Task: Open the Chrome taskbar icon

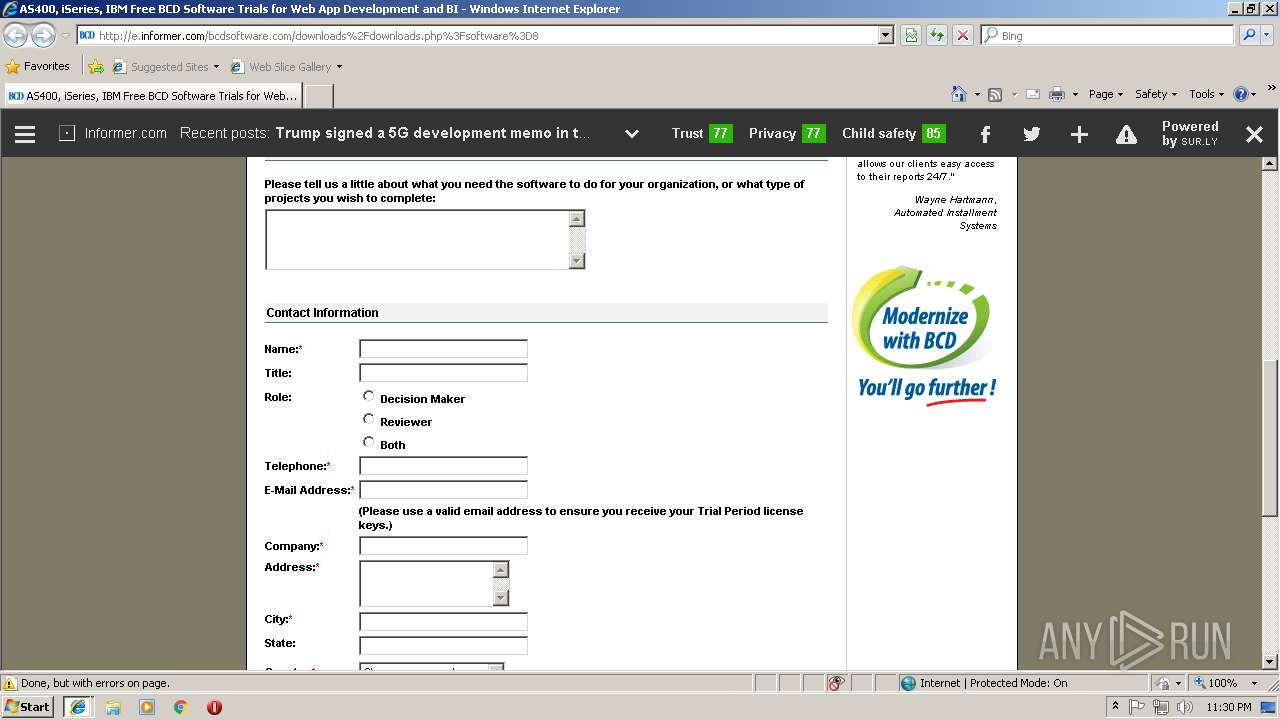Action: (180, 706)
